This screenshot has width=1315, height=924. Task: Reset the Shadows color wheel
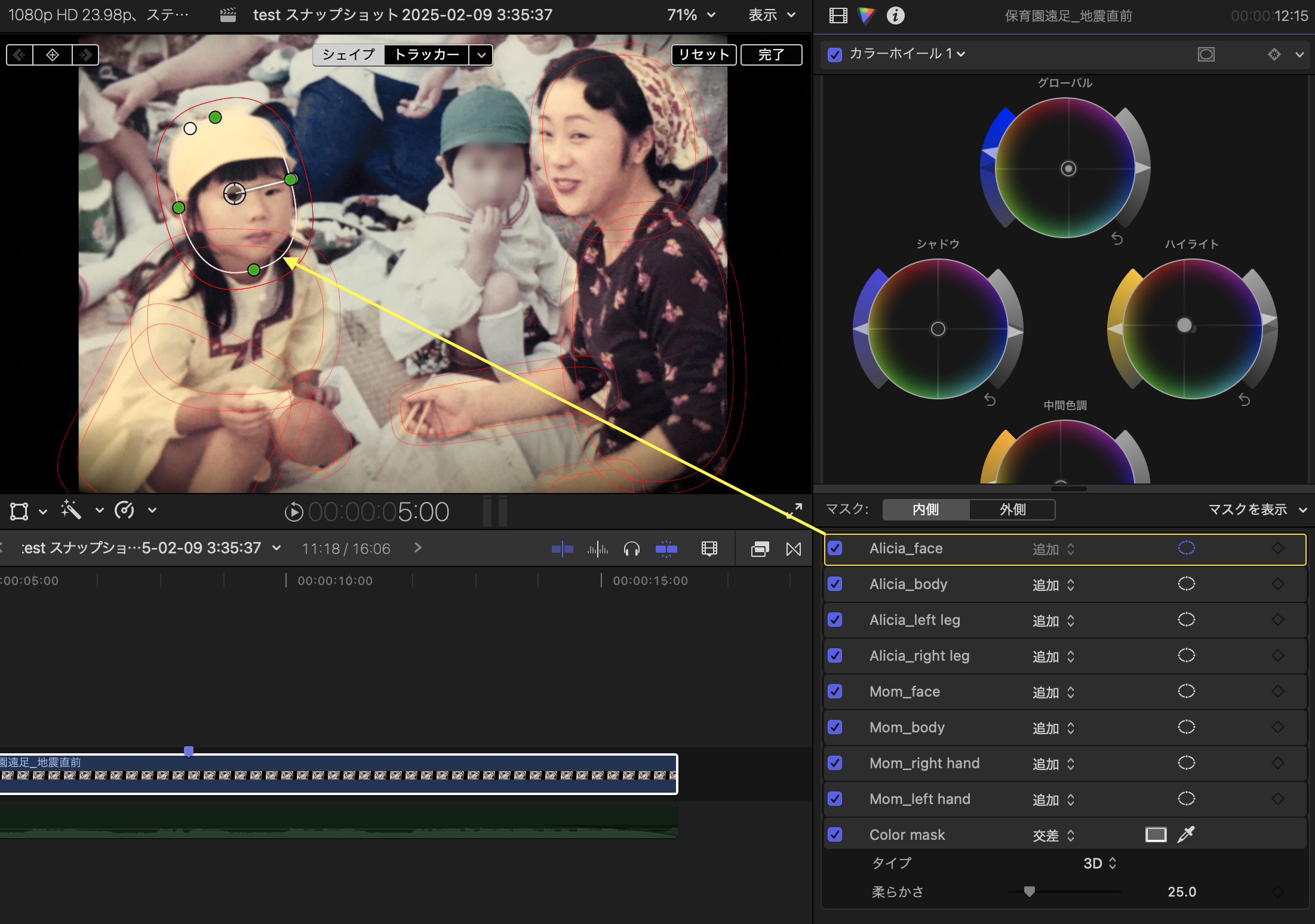click(990, 400)
